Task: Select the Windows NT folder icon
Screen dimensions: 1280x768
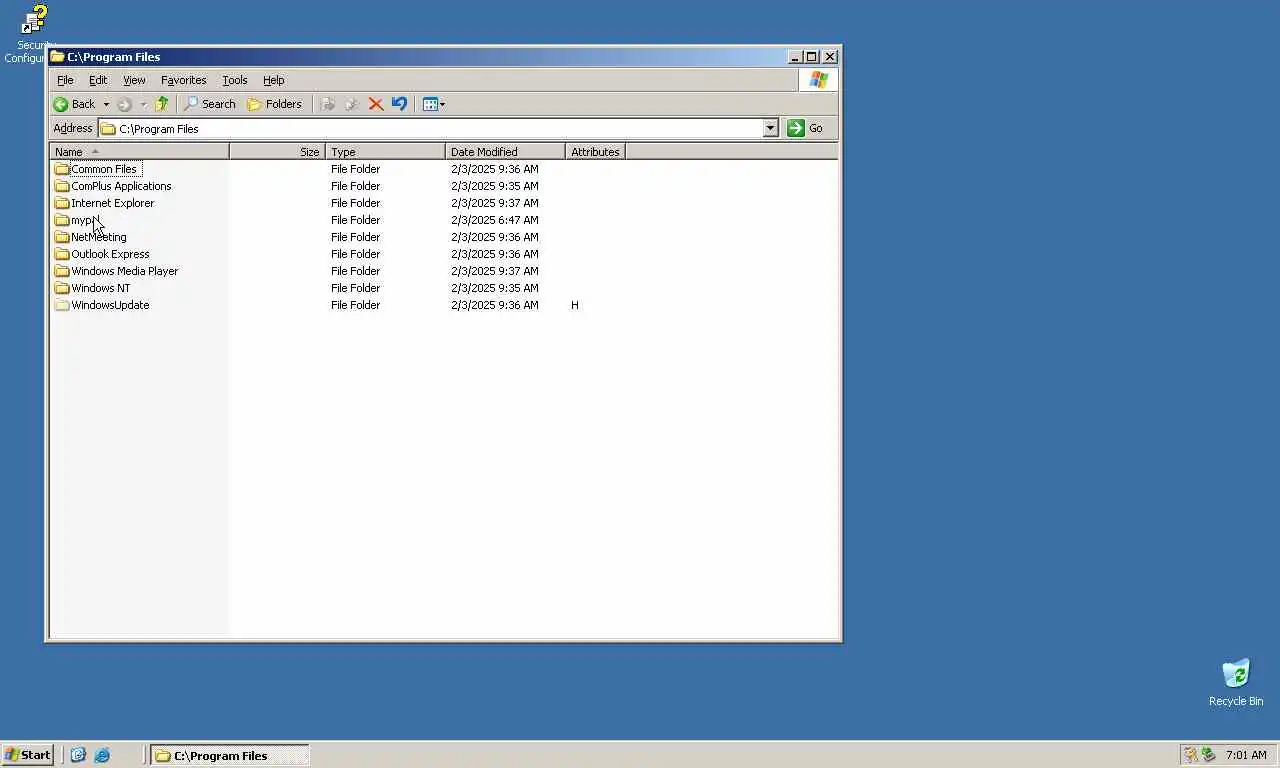Action: (62, 288)
